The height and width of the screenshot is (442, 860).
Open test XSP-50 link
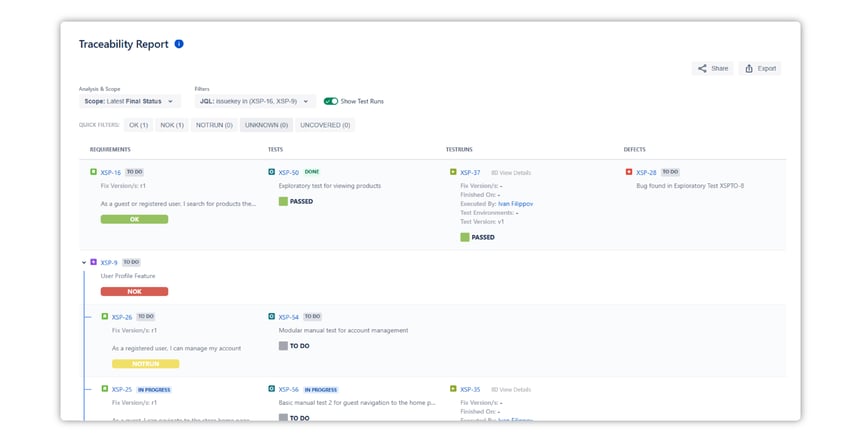pos(288,173)
